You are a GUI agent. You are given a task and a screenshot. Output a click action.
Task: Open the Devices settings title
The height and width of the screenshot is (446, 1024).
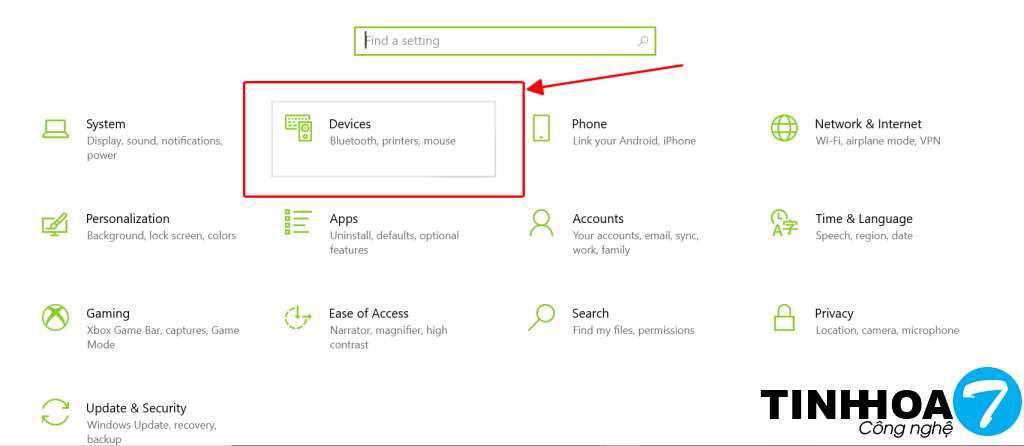350,124
